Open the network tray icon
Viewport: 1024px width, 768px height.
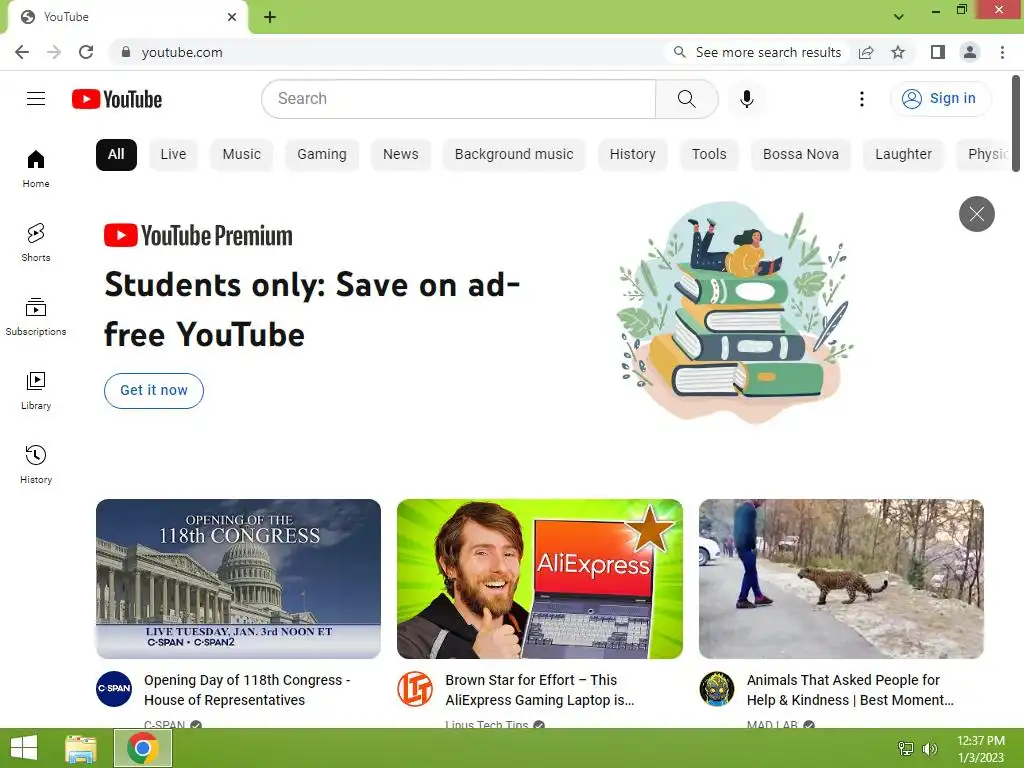[x=906, y=749]
